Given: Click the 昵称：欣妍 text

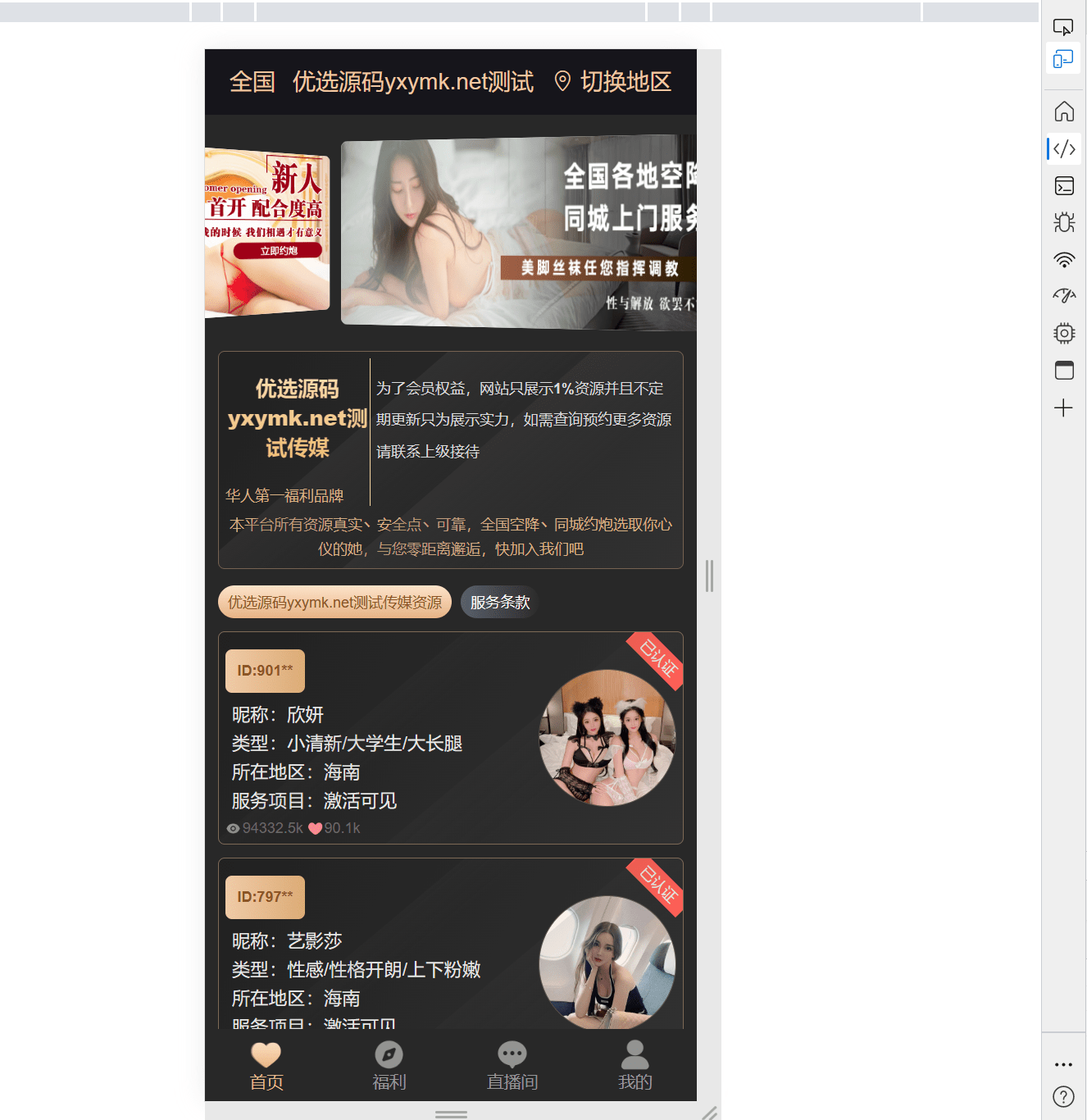Looking at the screenshot, I should 278,715.
